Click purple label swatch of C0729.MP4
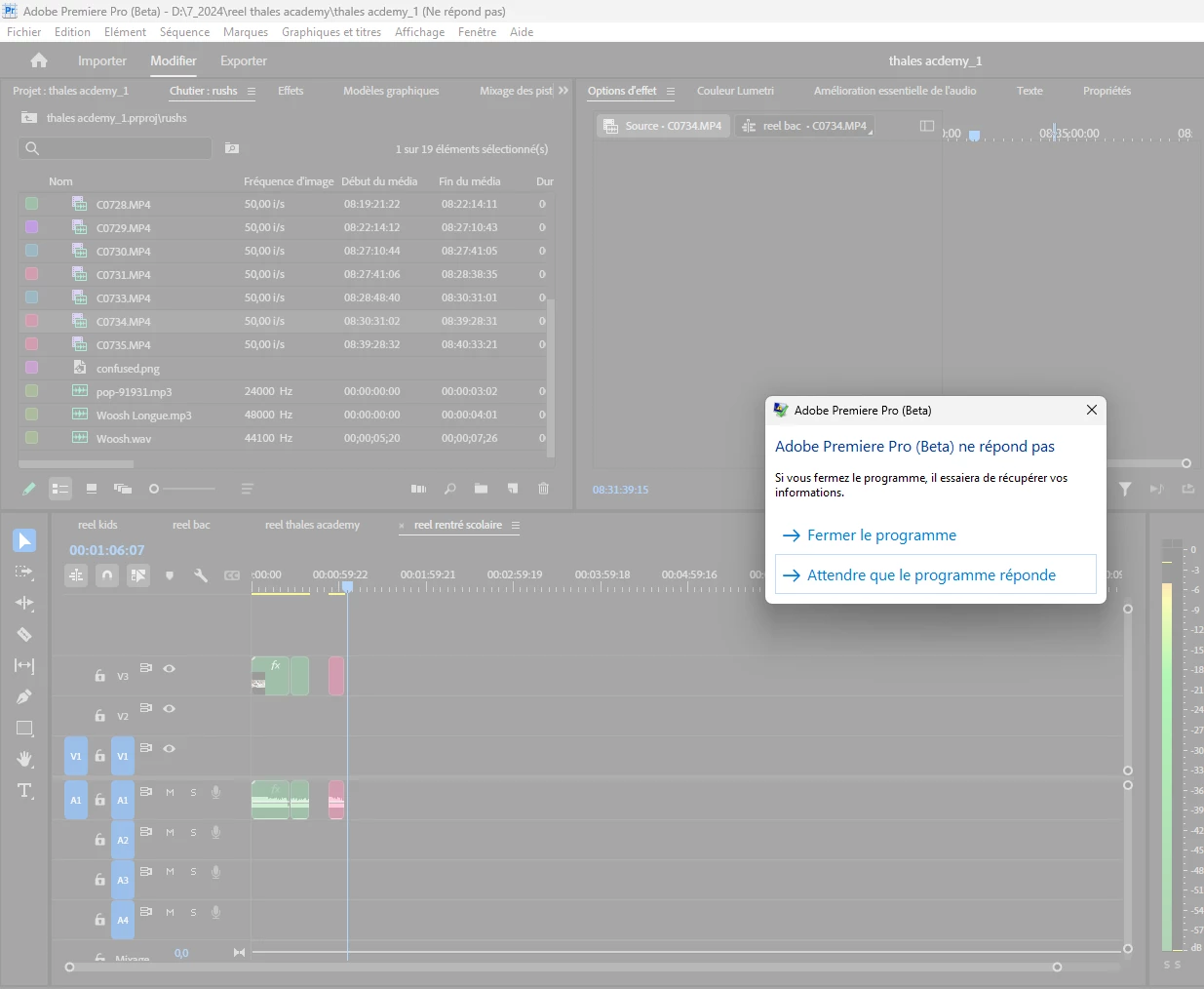This screenshot has height=989, width=1204. (31, 227)
